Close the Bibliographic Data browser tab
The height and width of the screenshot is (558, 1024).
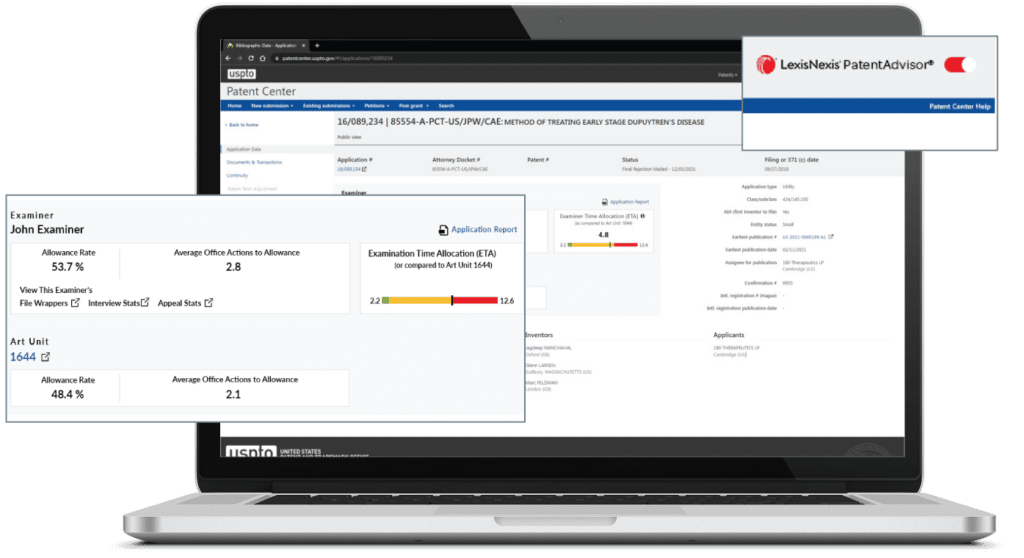point(304,46)
